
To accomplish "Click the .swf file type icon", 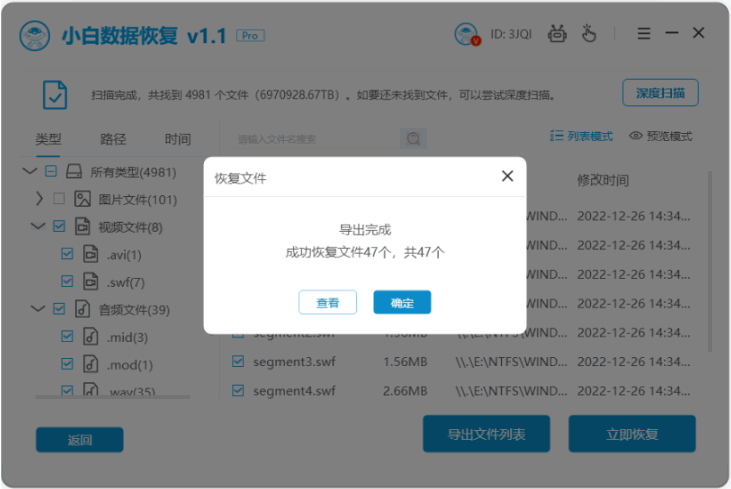I will [x=91, y=282].
